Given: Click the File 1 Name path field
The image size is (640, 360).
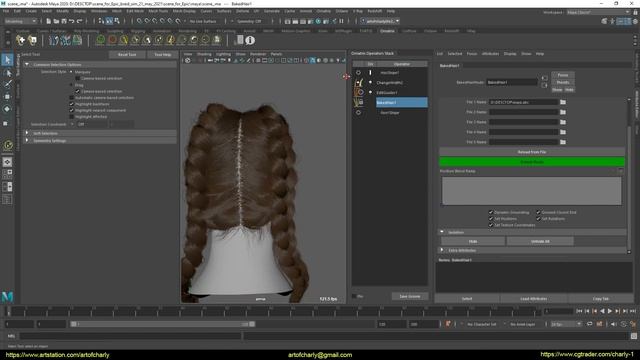Looking at the screenshot, I should pyautogui.click(x=523, y=102).
